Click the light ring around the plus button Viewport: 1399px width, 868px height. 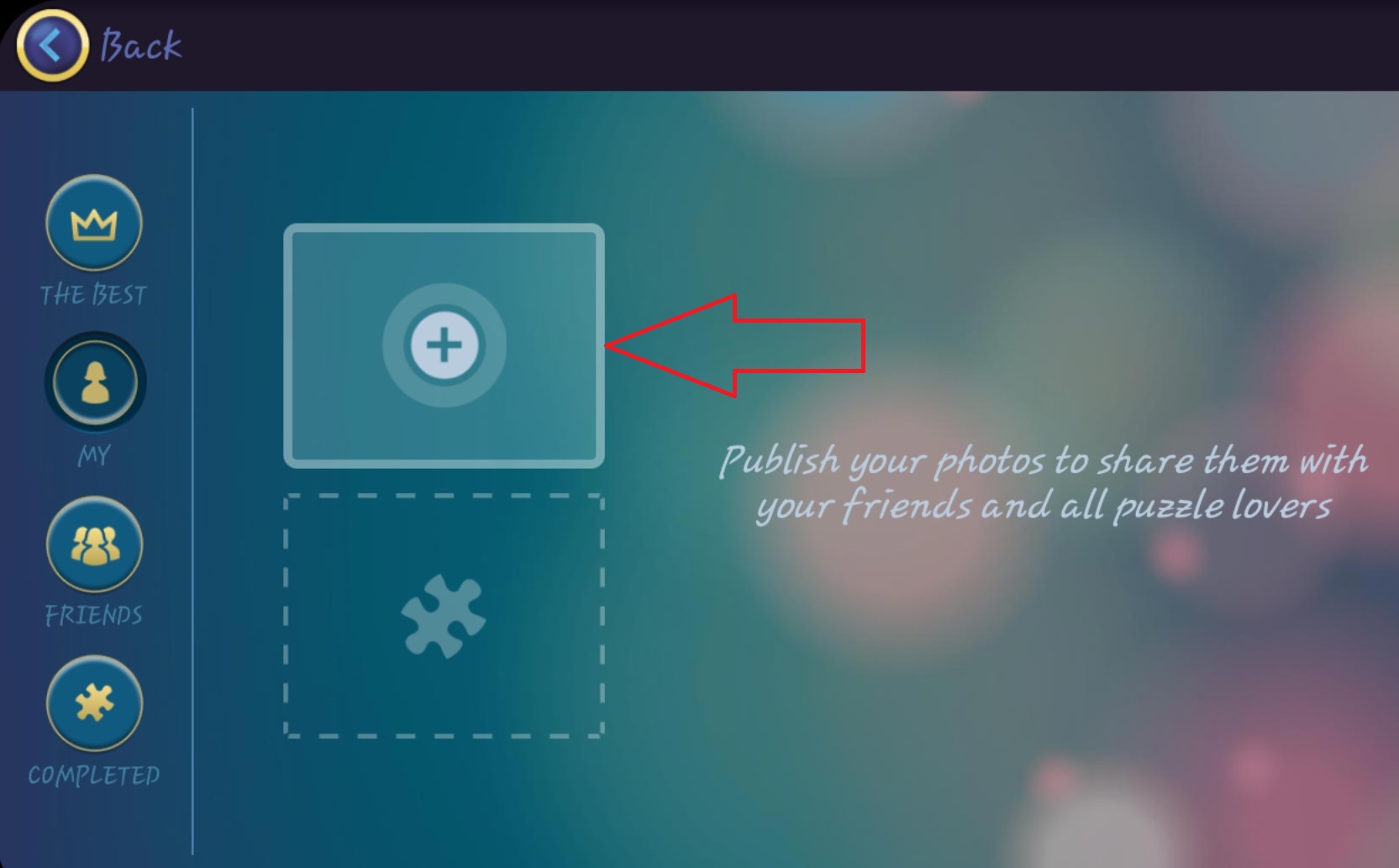tap(444, 345)
